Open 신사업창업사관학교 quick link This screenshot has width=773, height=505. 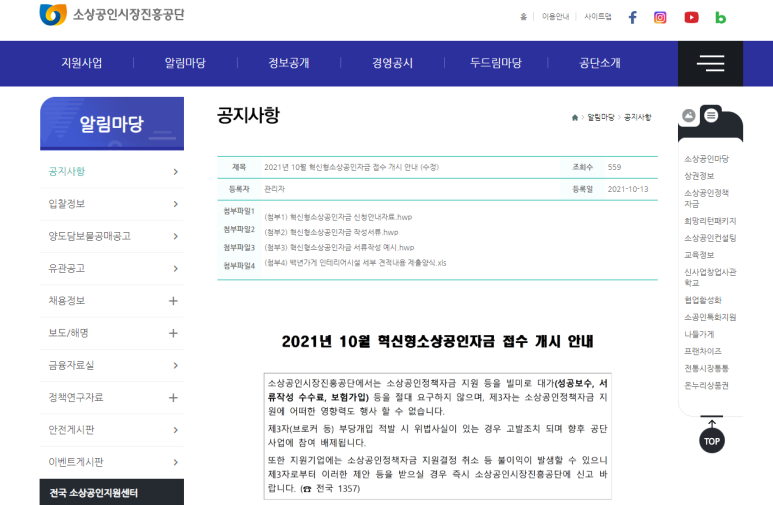[710, 277]
